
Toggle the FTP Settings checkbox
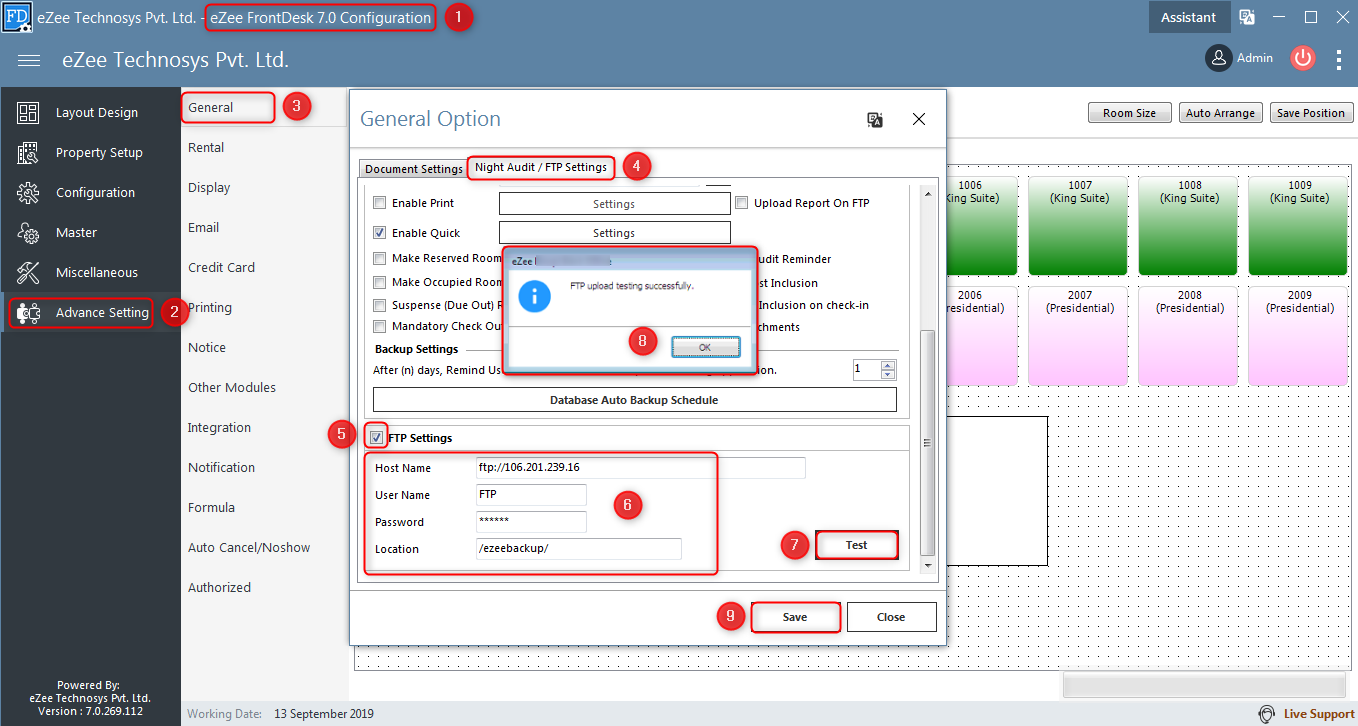[377, 437]
